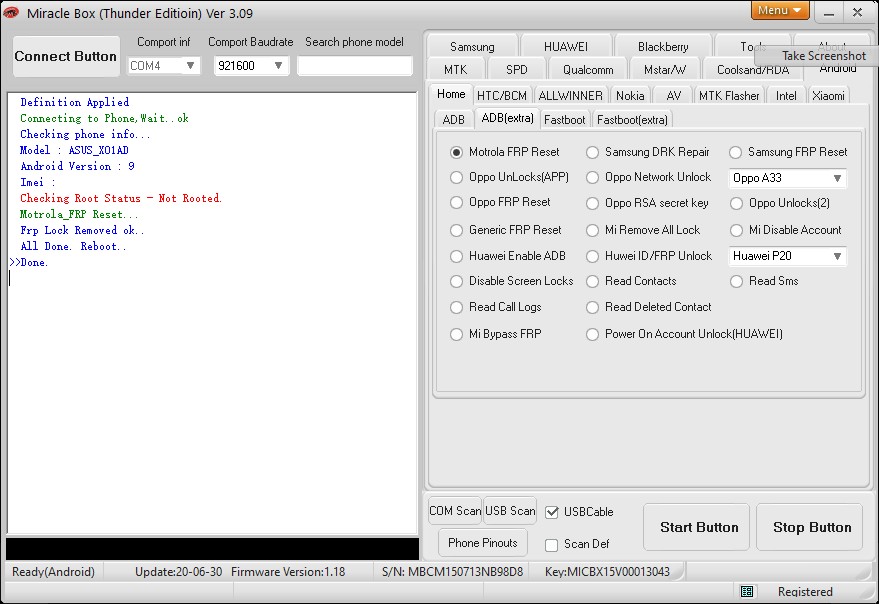Click the black progress bar area
The width and height of the screenshot is (879, 604).
(x=212, y=549)
